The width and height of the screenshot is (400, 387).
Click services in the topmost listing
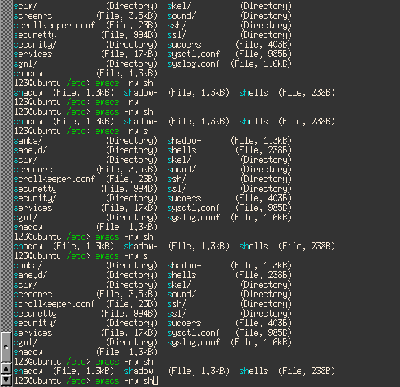pyautogui.click(x=33, y=54)
